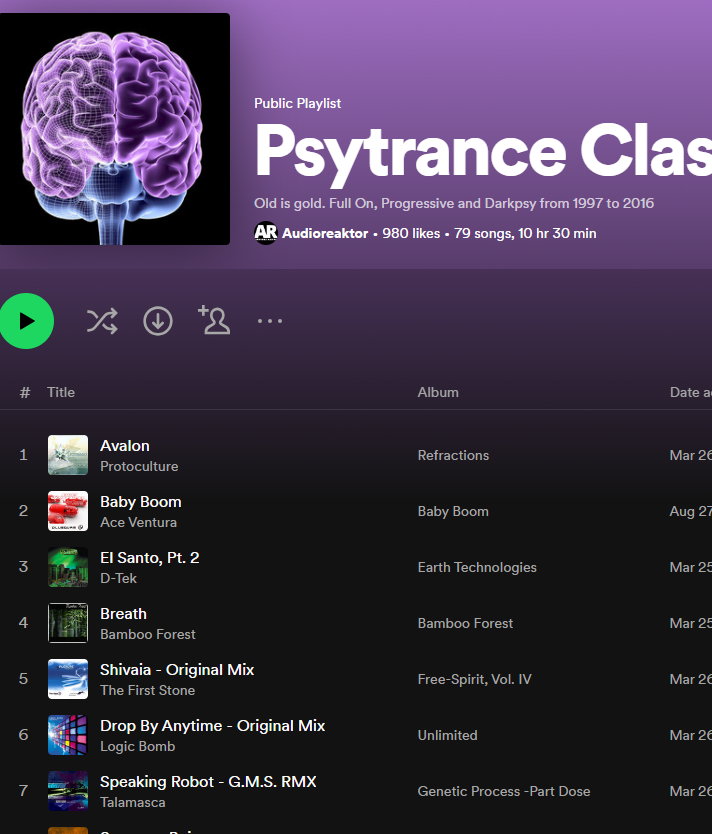Open the Unlimited album
The image size is (712, 834).
447,735
